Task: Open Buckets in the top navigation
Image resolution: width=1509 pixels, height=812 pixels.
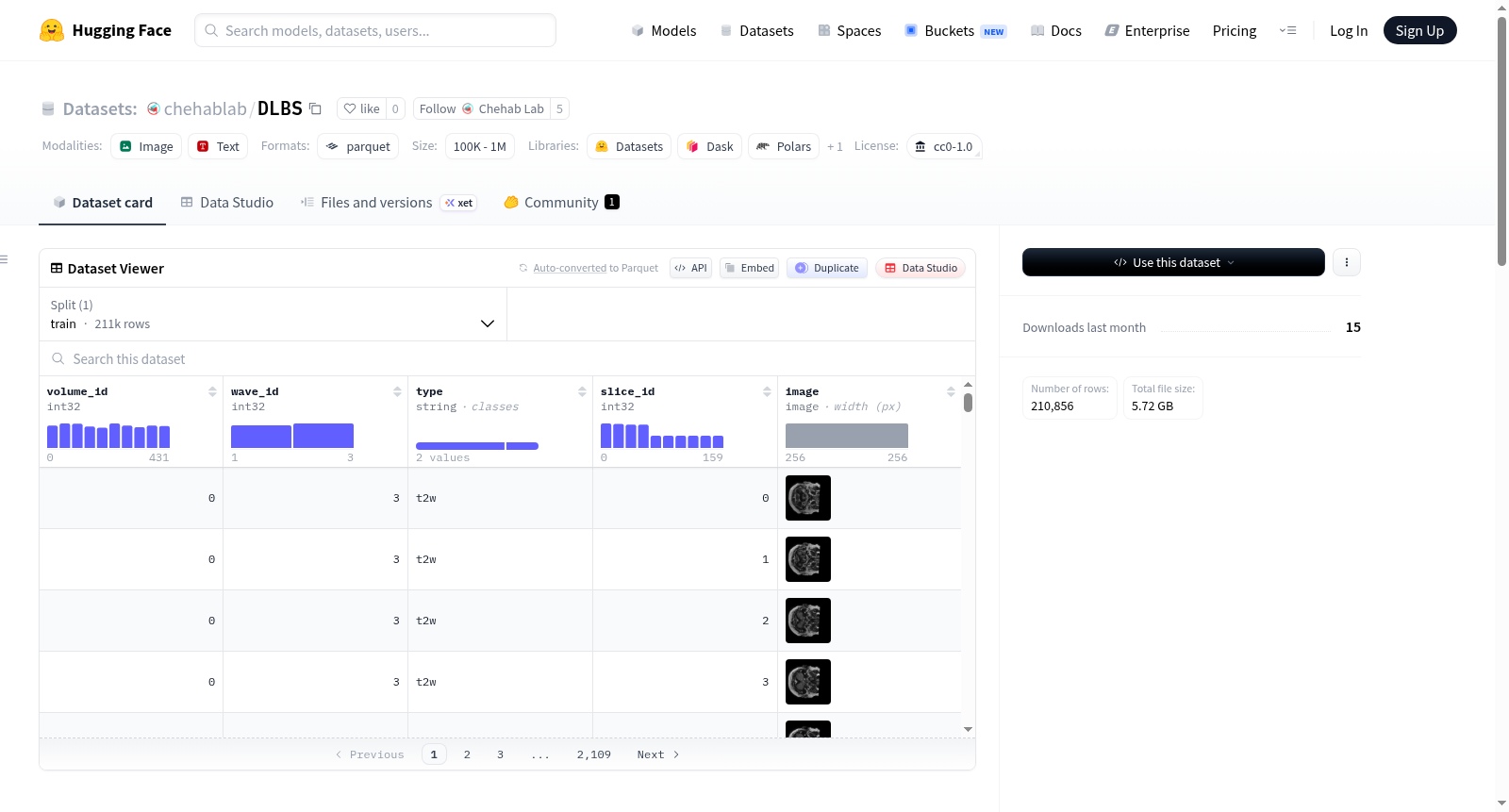Action: click(955, 30)
